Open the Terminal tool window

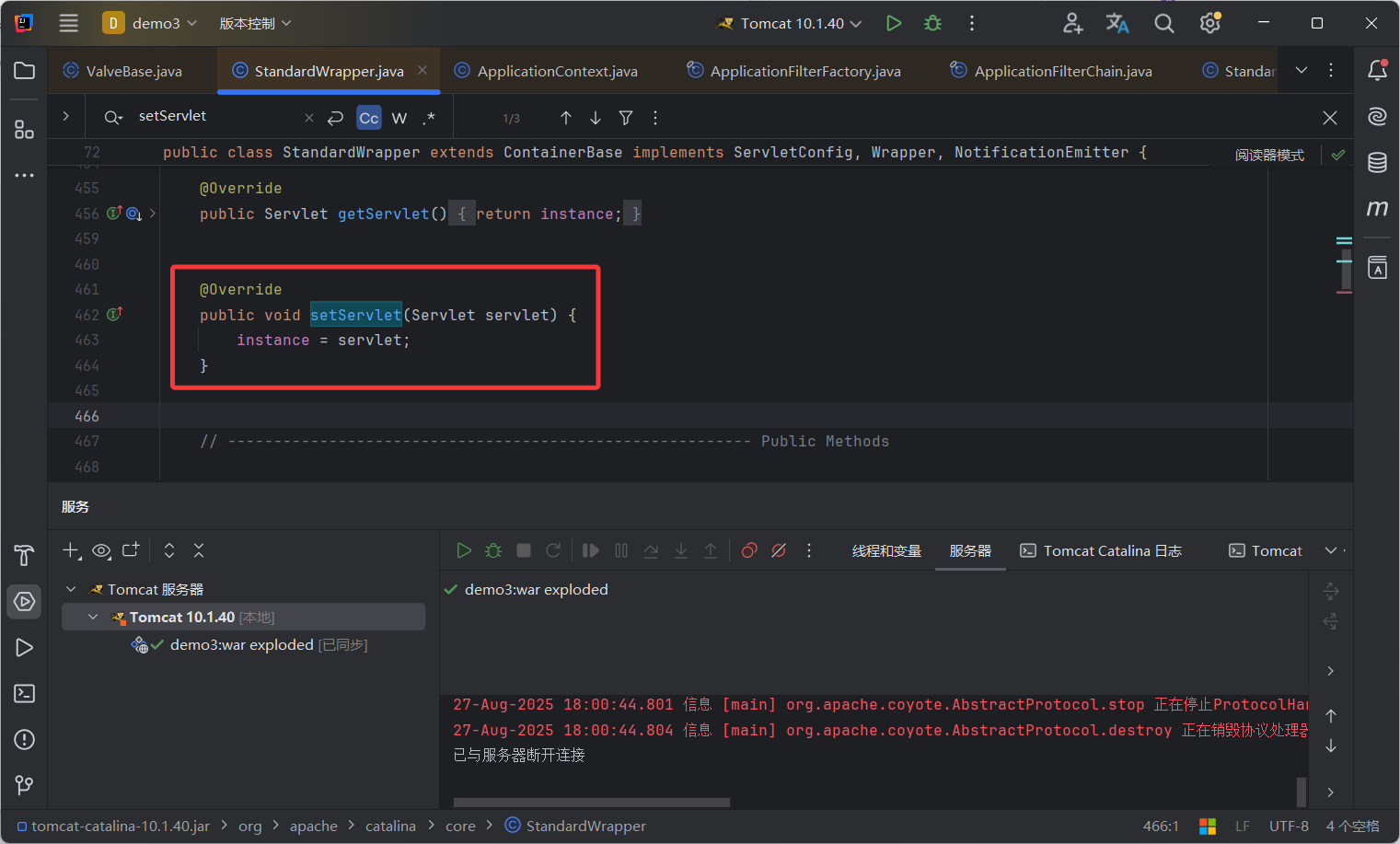click(x=25, y=693)
